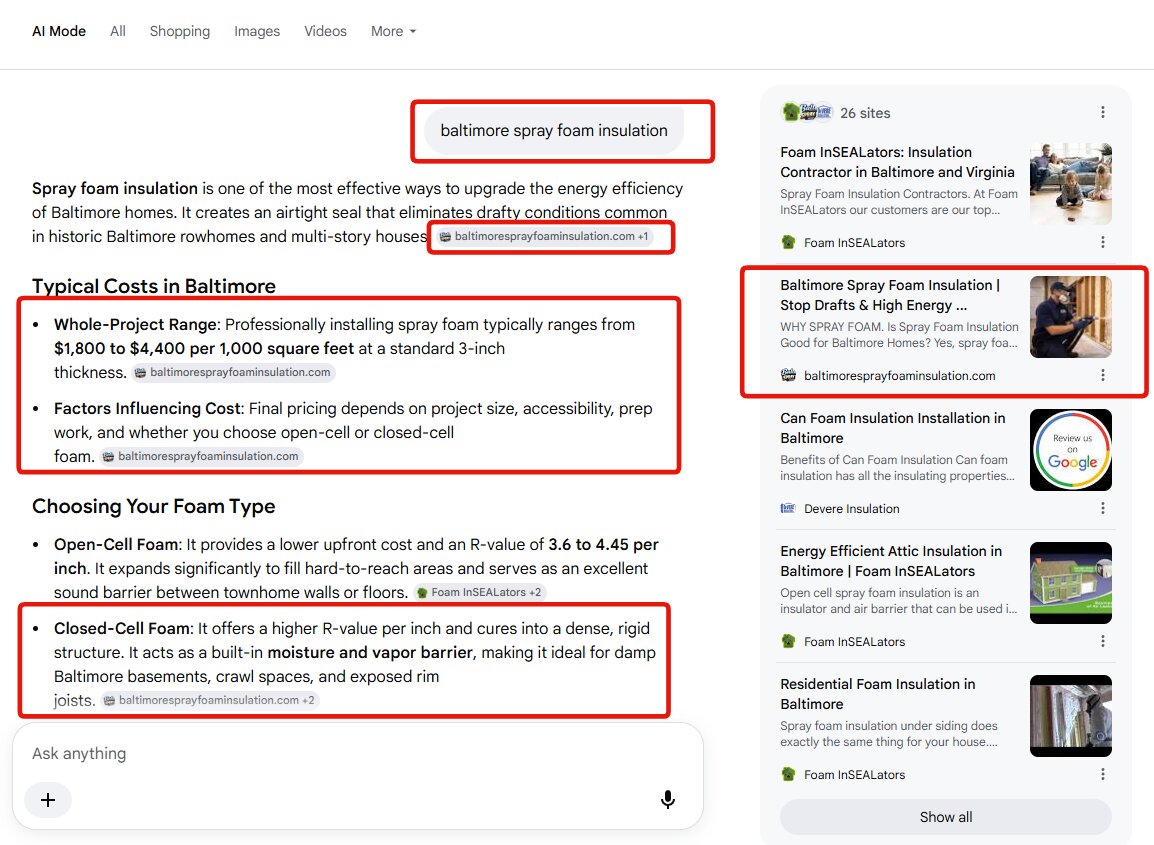Open three-dot menu for first Foam InSEALators result

click(x=1102, y=242)
